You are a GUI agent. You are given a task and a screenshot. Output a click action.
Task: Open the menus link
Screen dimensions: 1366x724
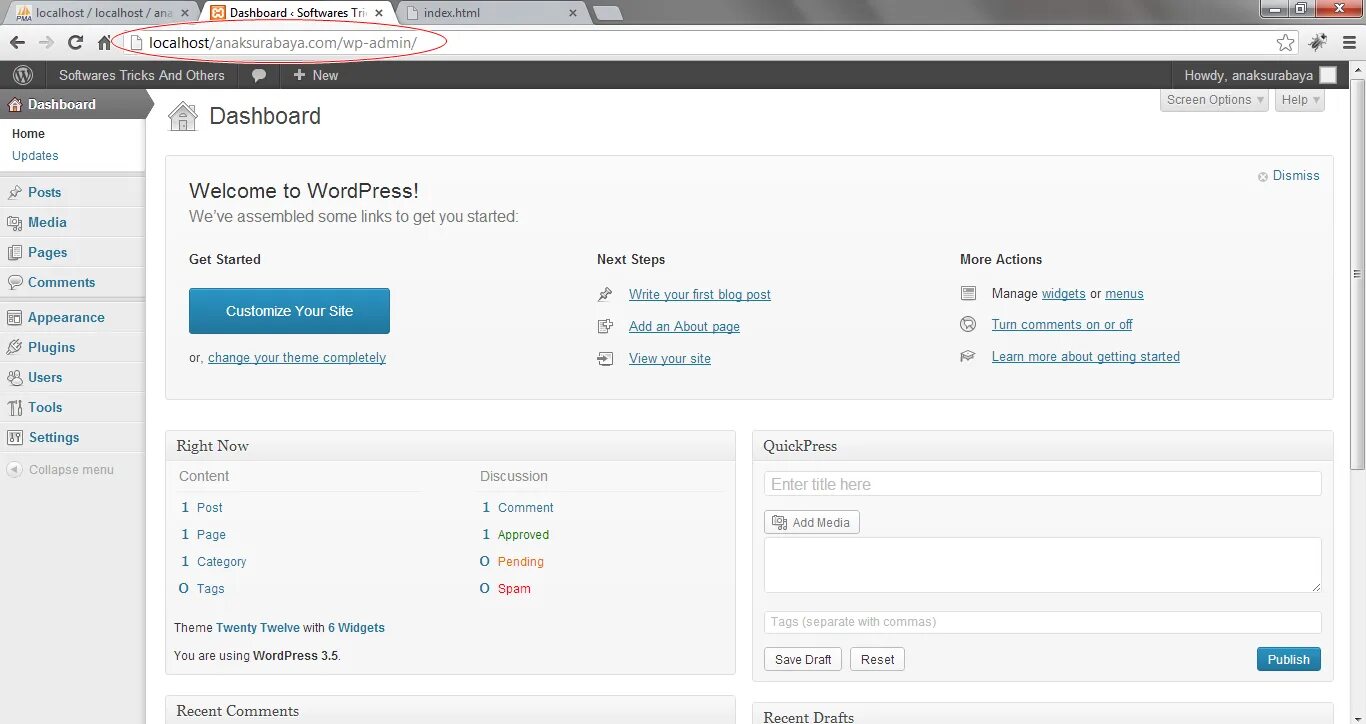tap(1124, 294)
